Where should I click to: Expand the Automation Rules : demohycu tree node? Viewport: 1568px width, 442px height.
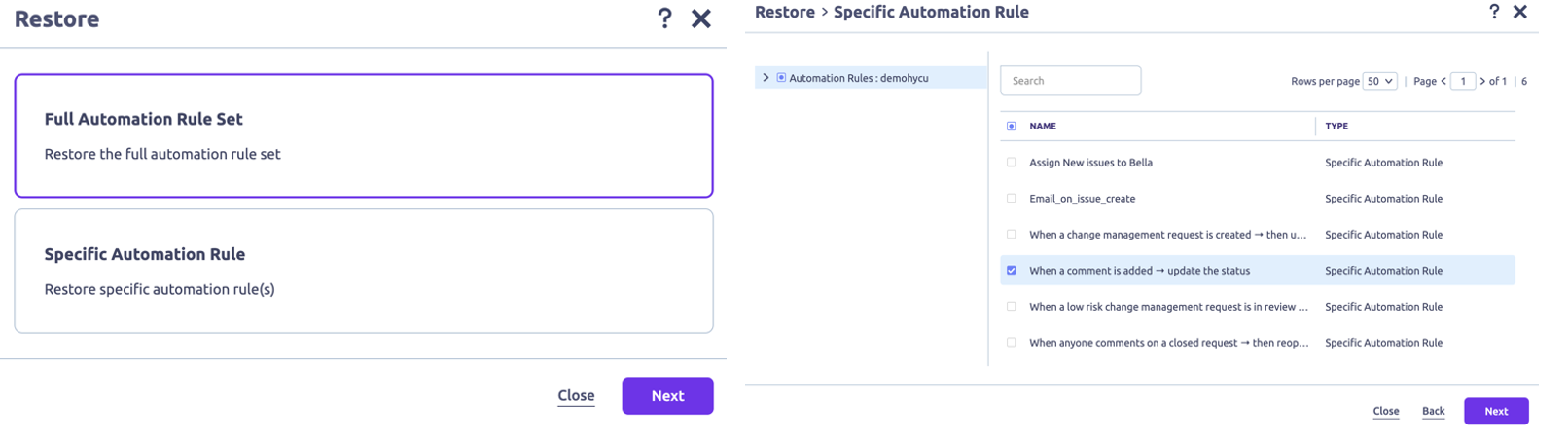point(766,78)
